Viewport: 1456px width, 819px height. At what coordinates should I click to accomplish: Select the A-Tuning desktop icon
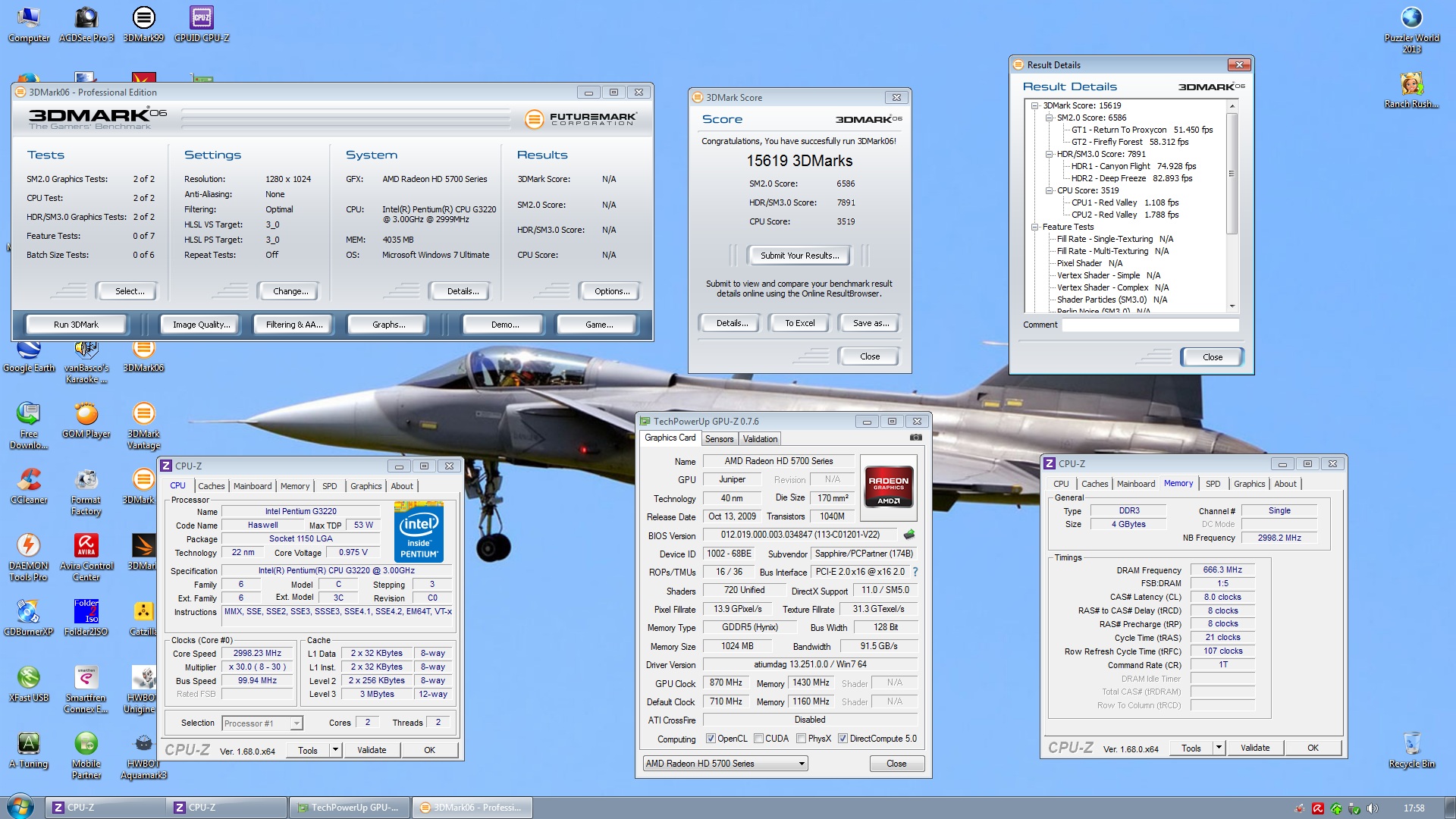[29, 750]
